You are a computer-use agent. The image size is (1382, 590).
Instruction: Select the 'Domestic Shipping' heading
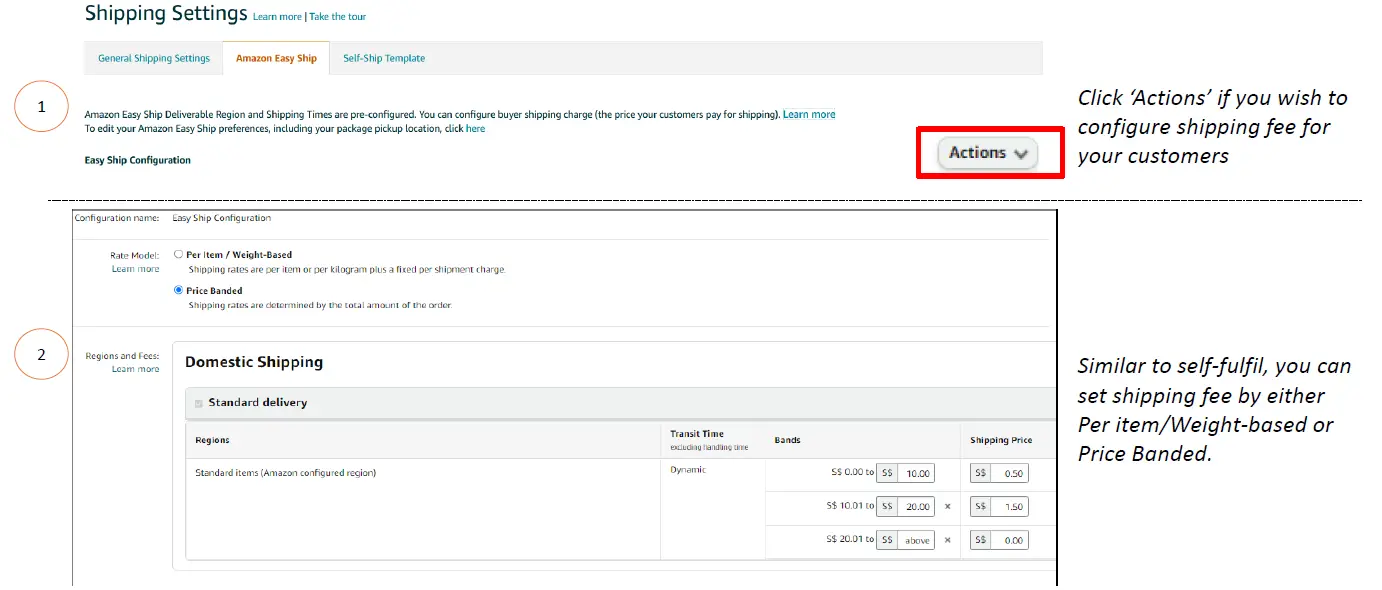pyautogui.click(x=254, y=362)
